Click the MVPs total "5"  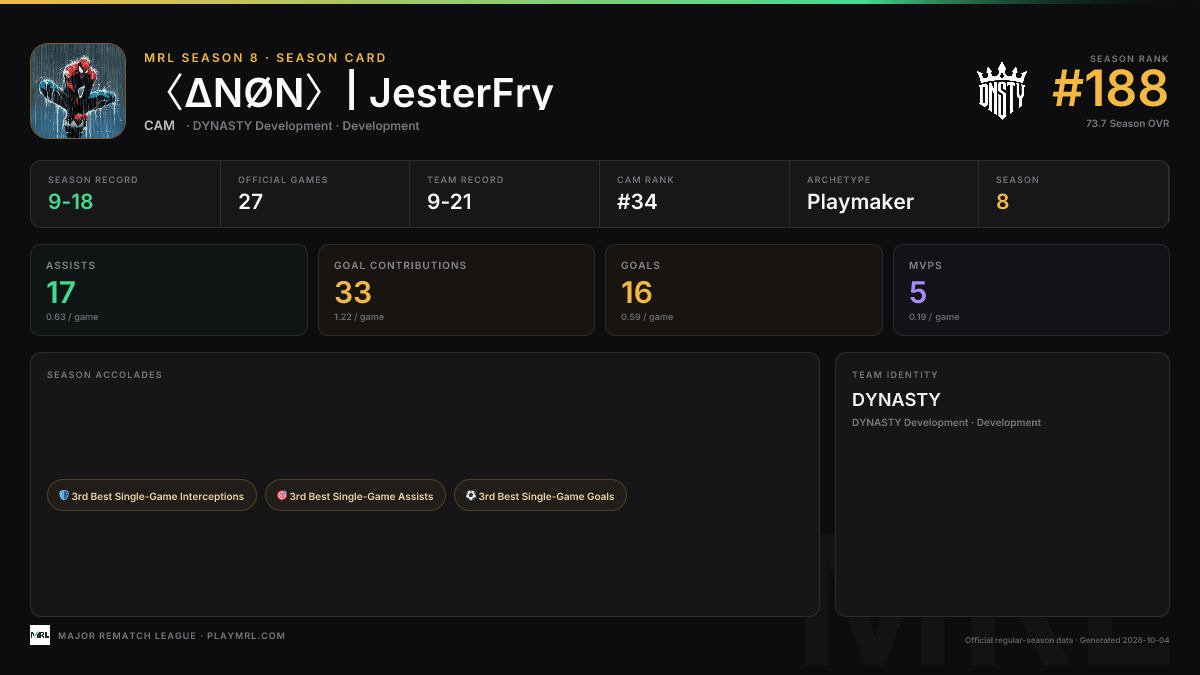click(x=918, y=292)
